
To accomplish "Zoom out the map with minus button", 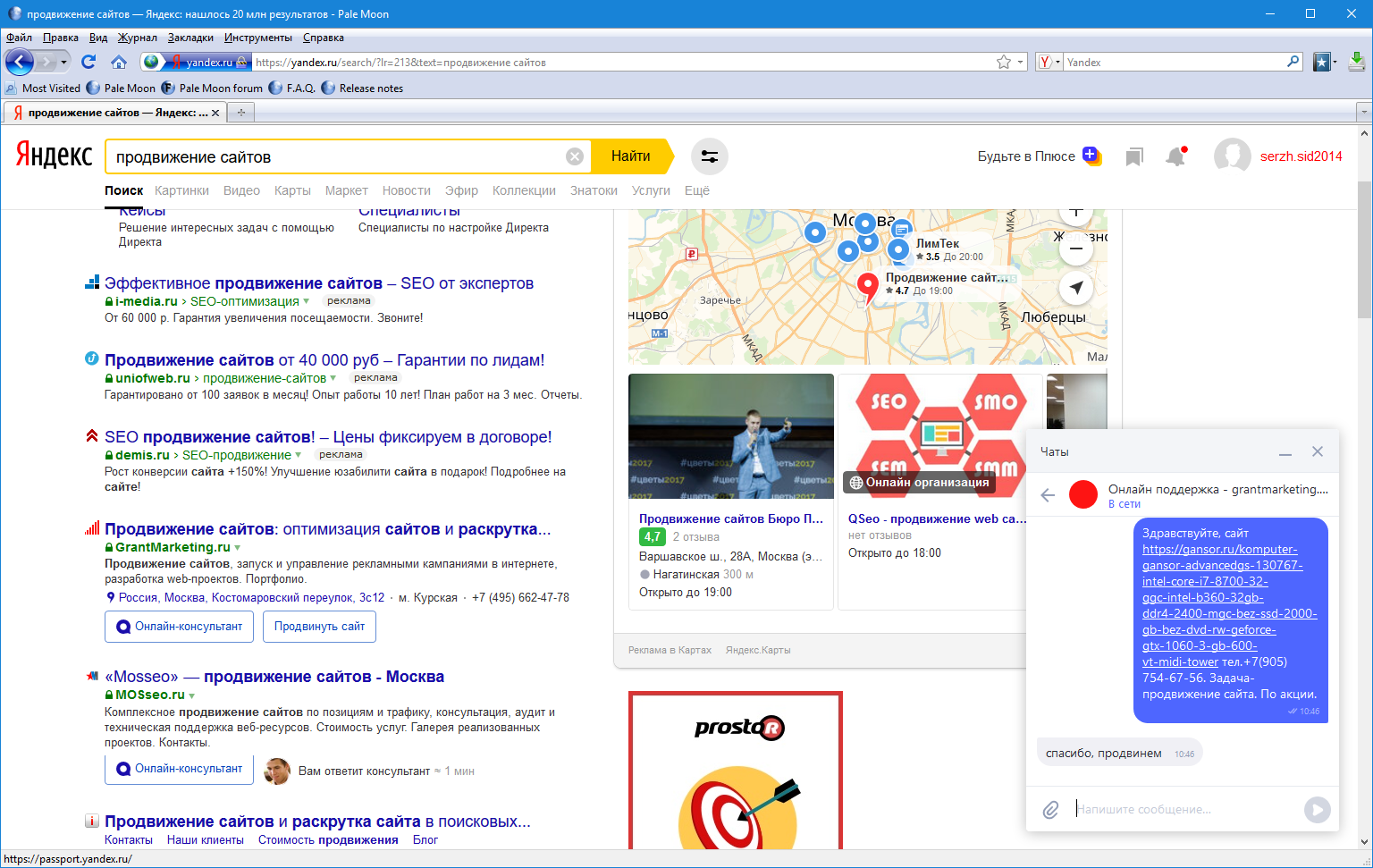I will coord(1076,248).
